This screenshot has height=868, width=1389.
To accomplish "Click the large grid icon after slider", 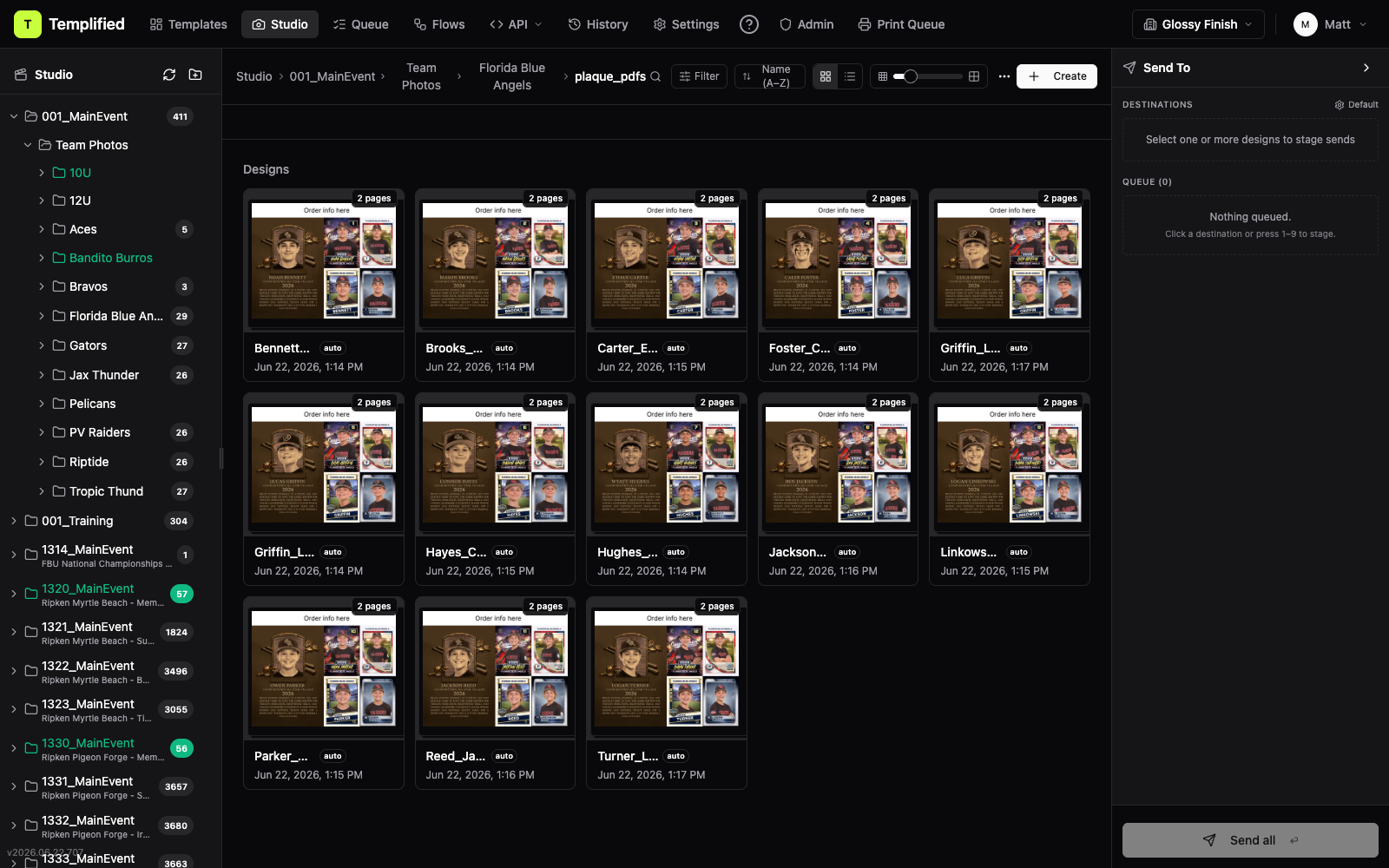I will (x=974, y=76).
